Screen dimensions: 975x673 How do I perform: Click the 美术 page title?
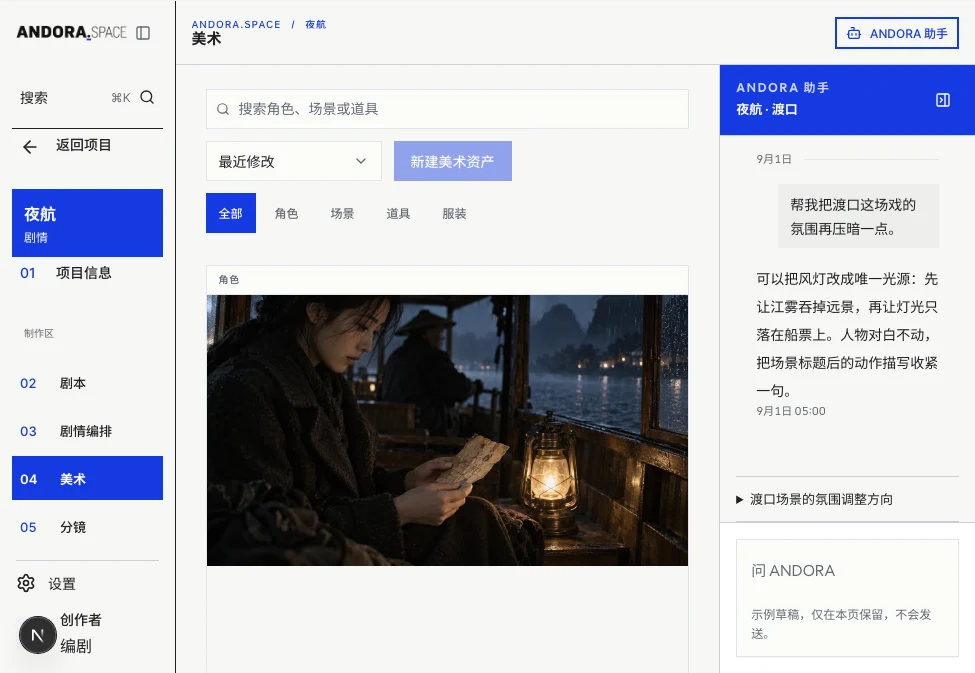[x=206, y=39]
